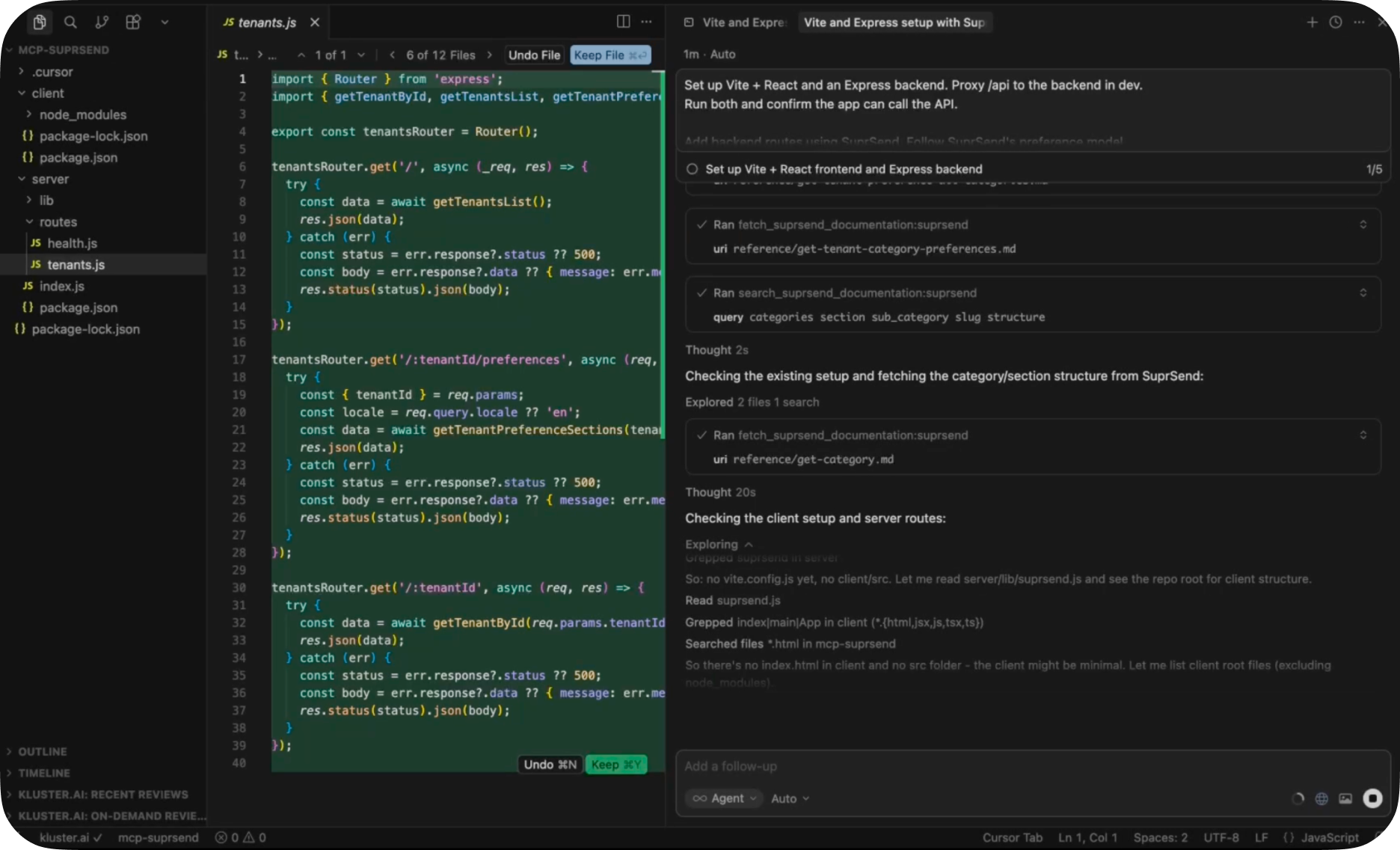
Task: Open the Search magnifier icon
Action: [x=70, y=22]
